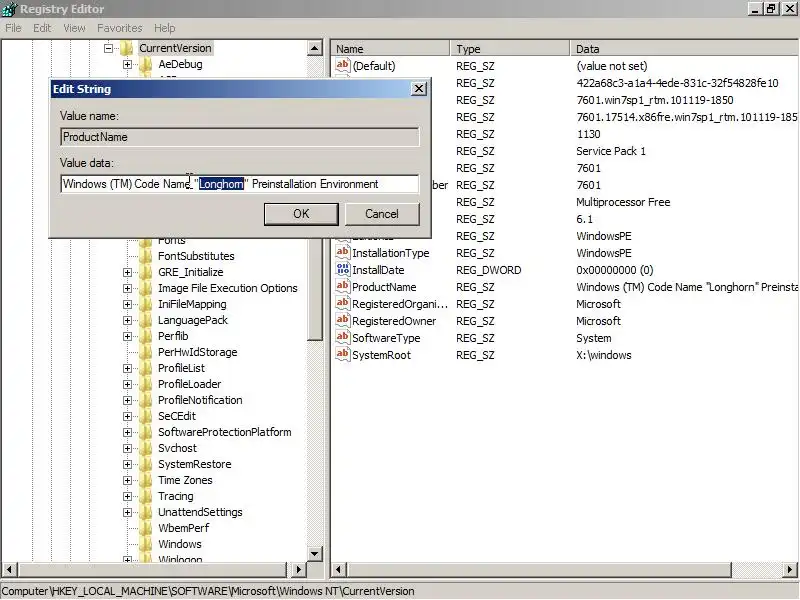
Task: Click the InstallDate DWORD binary icon
Action: pyautogui.click(x=342, y=269)
